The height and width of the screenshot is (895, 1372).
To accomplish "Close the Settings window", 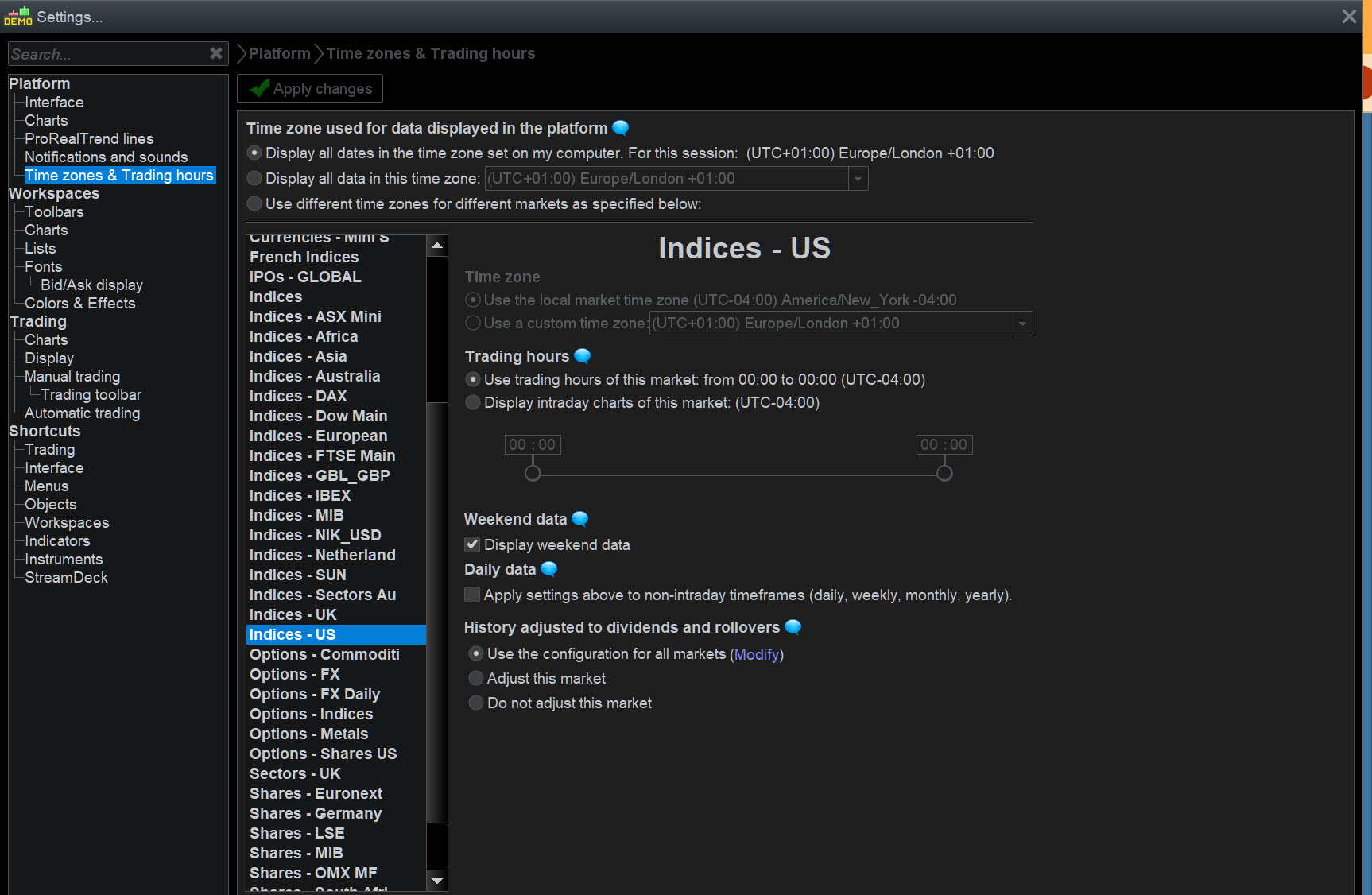I will pyautogui.click(x=1349, y=17).
